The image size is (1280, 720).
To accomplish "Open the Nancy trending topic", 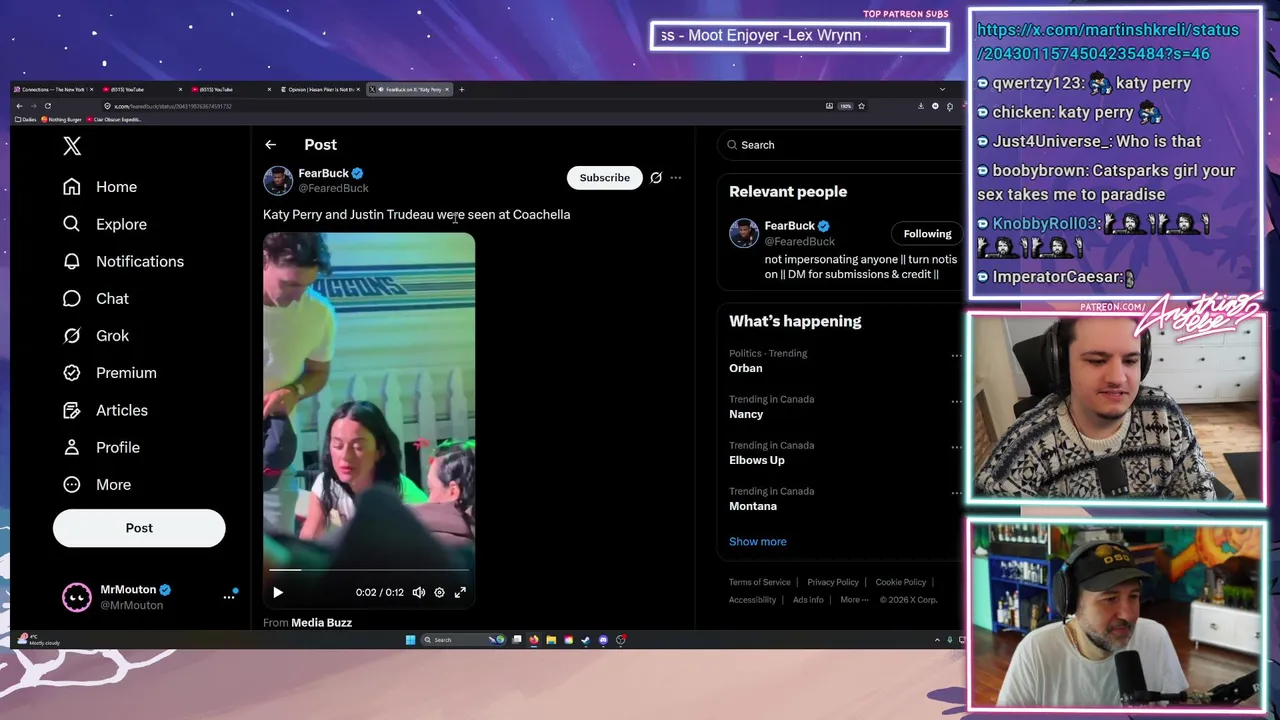I will pos(746,414).
